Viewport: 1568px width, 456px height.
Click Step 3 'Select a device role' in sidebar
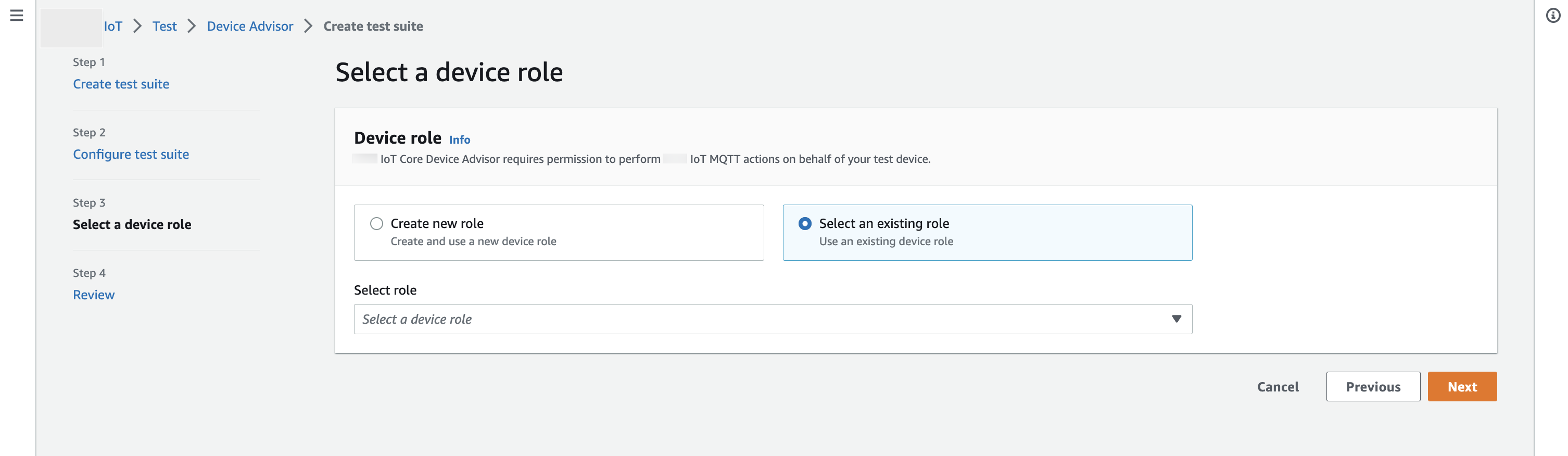point(132,225)
